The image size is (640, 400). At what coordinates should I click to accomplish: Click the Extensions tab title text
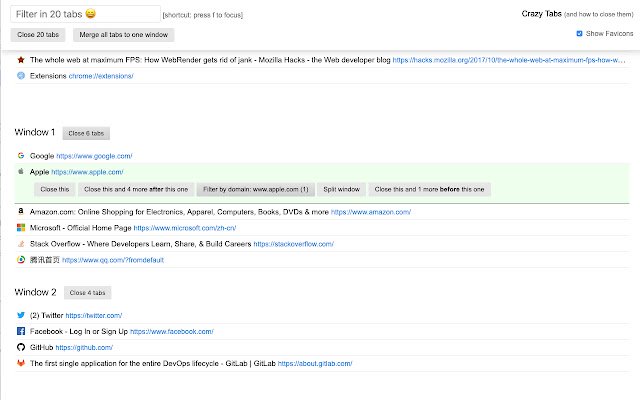click(x=48, y=76)
